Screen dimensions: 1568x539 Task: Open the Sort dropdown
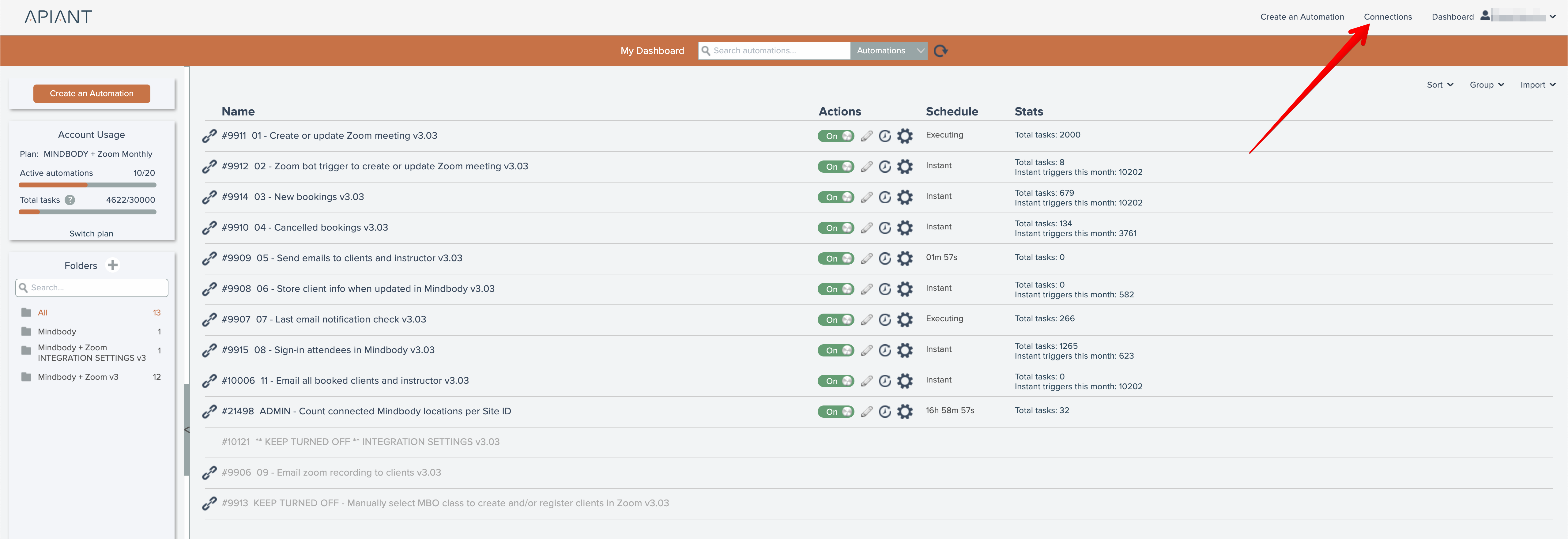pos(1439,85)
